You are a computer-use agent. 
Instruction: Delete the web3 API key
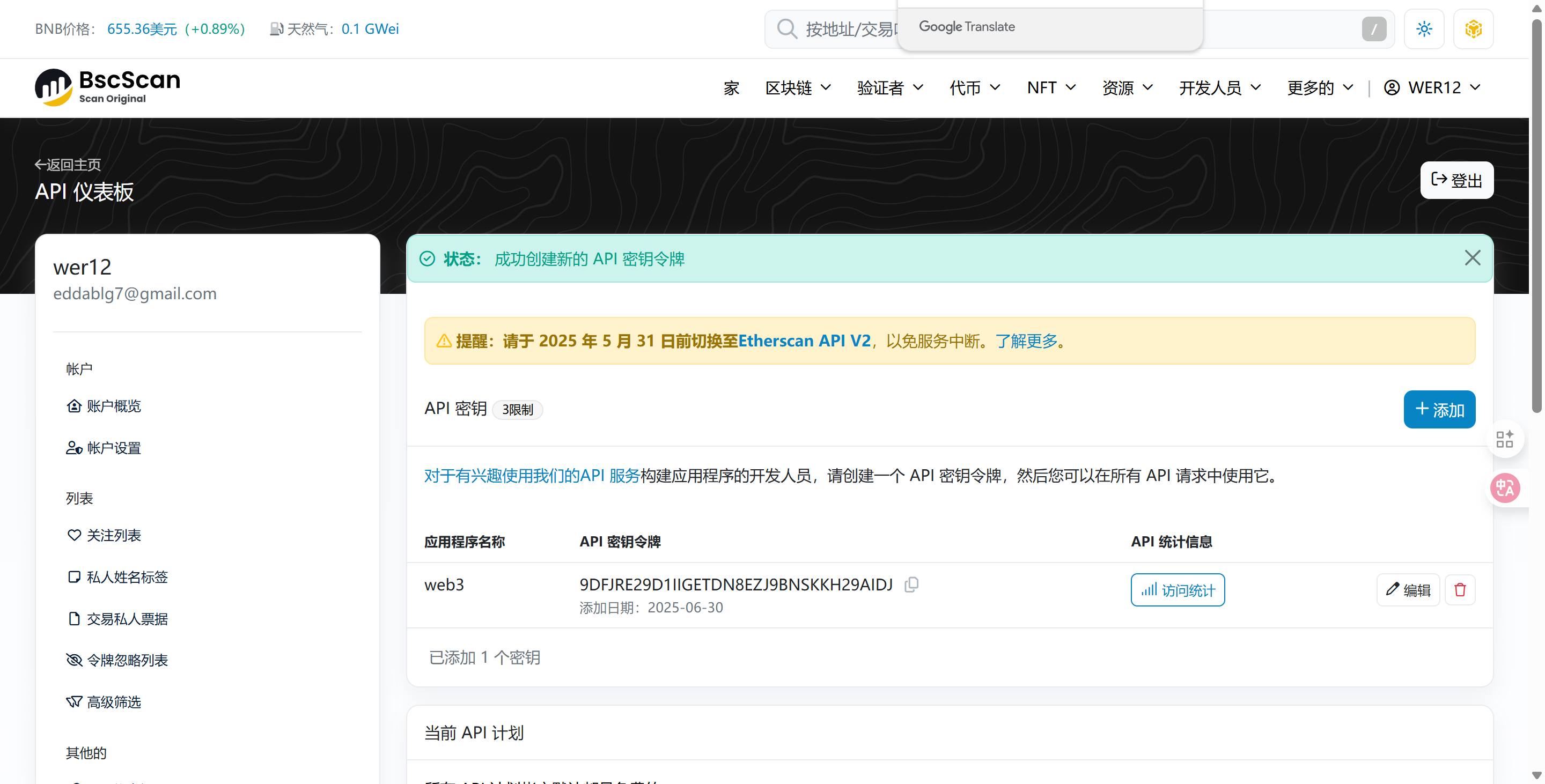tap(1460, 590)
